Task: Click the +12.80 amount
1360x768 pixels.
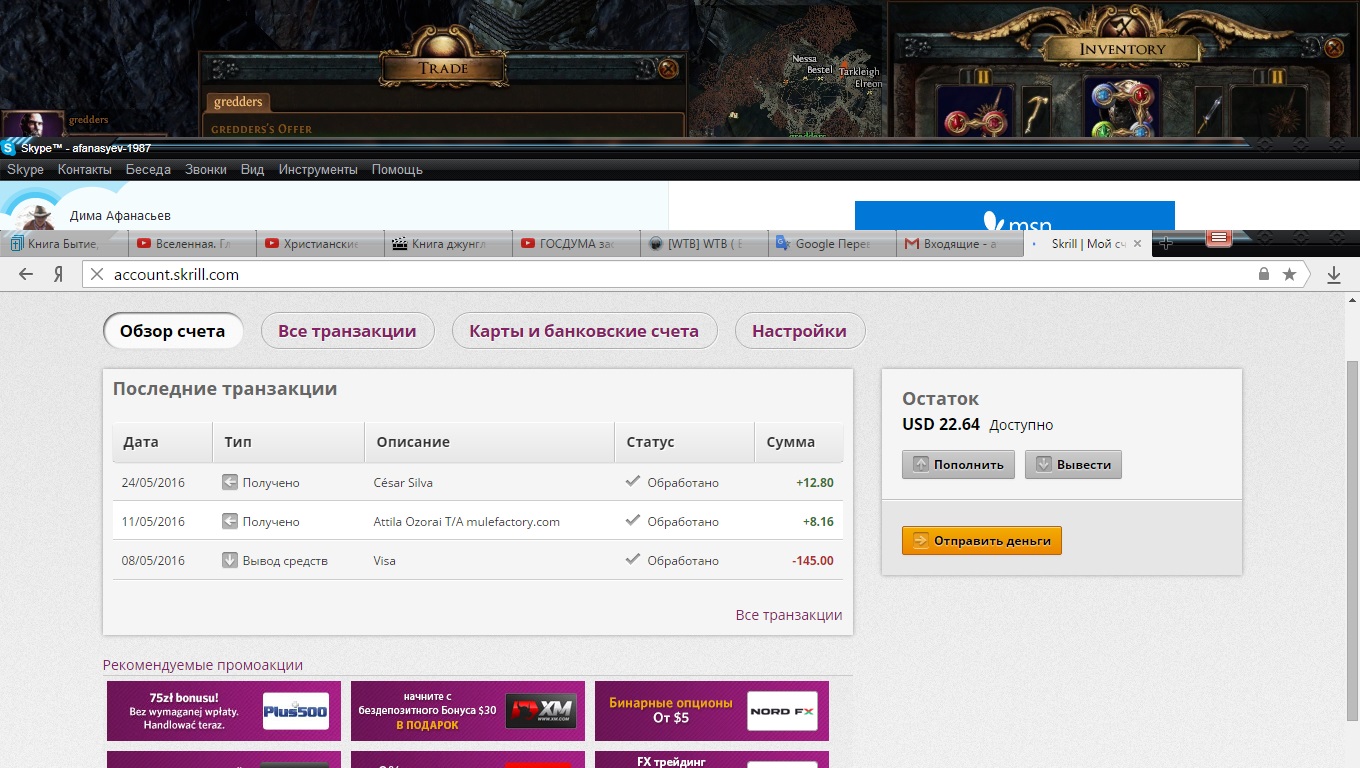Action: (814, 482)
